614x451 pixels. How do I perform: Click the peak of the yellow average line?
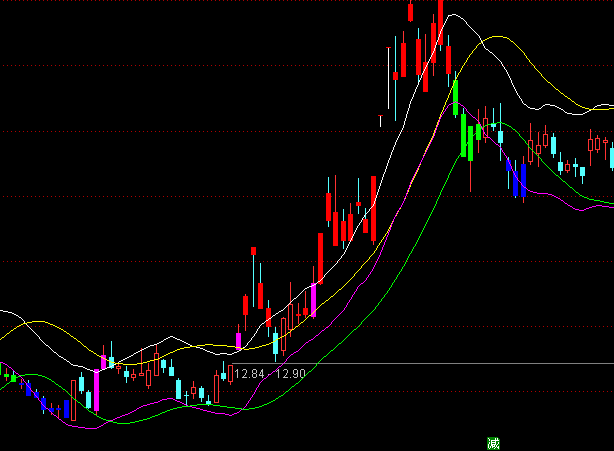495,38
